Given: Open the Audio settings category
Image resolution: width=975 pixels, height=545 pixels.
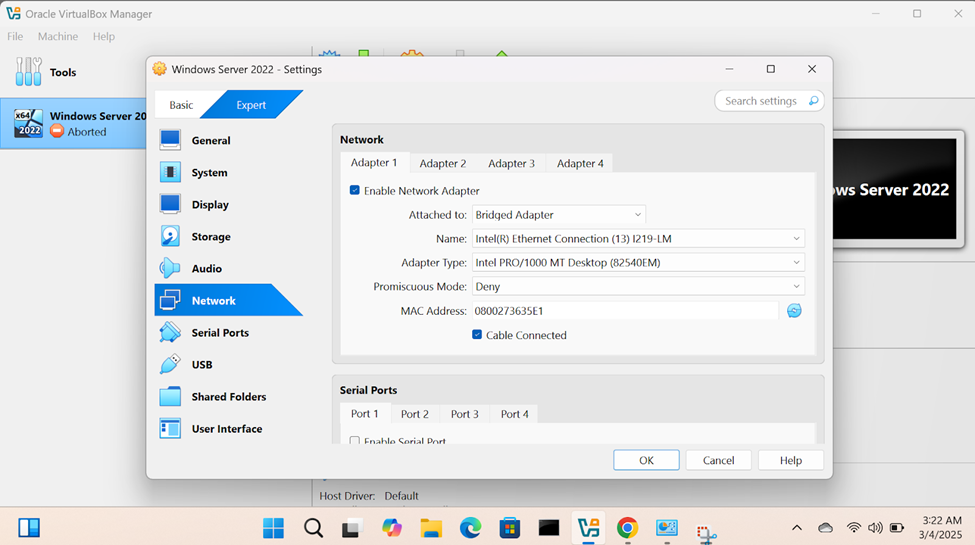Looking at the screenshot, I should (228, 269).
